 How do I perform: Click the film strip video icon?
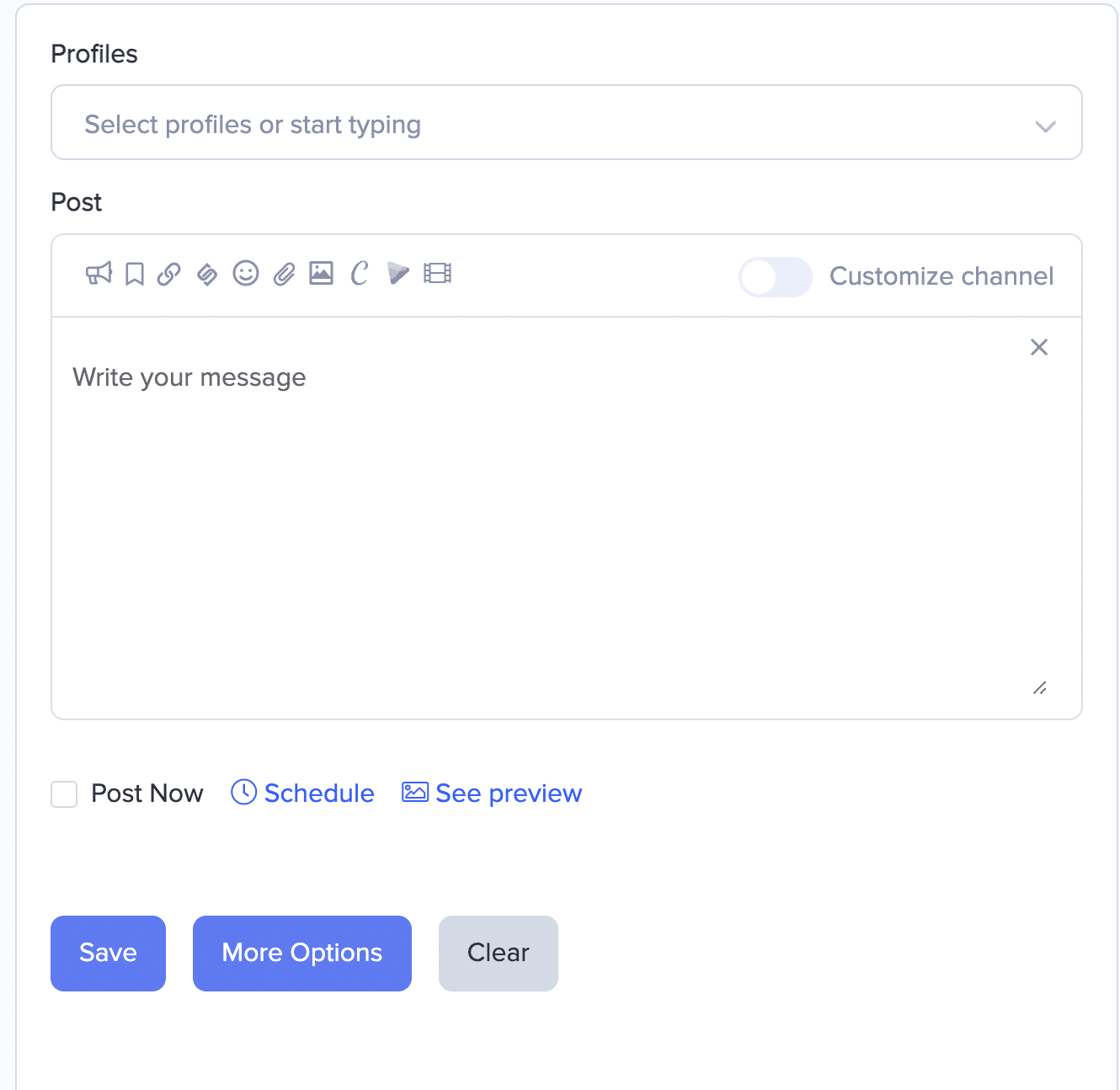coord(438,274)
